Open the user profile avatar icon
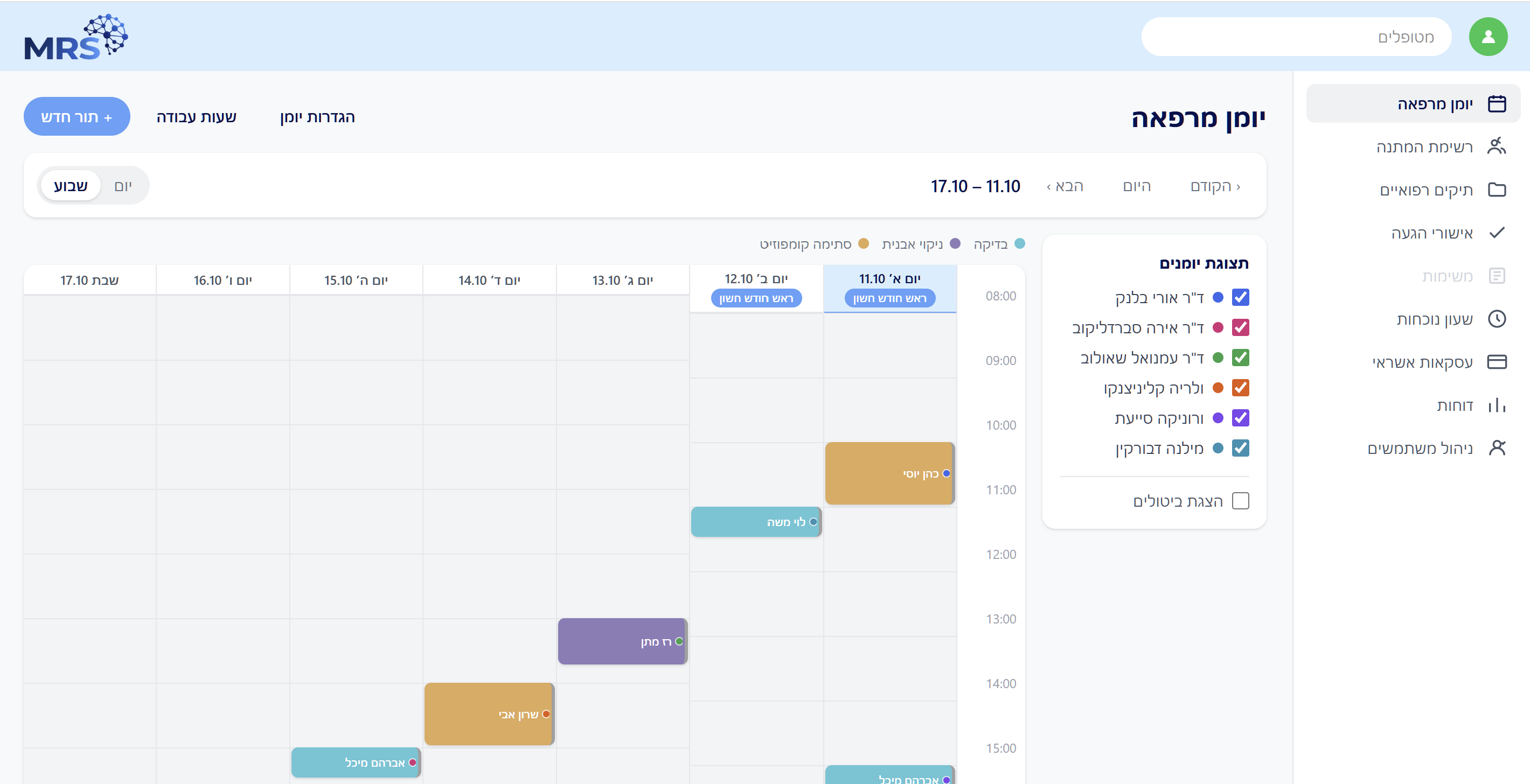 [1488, 37]
